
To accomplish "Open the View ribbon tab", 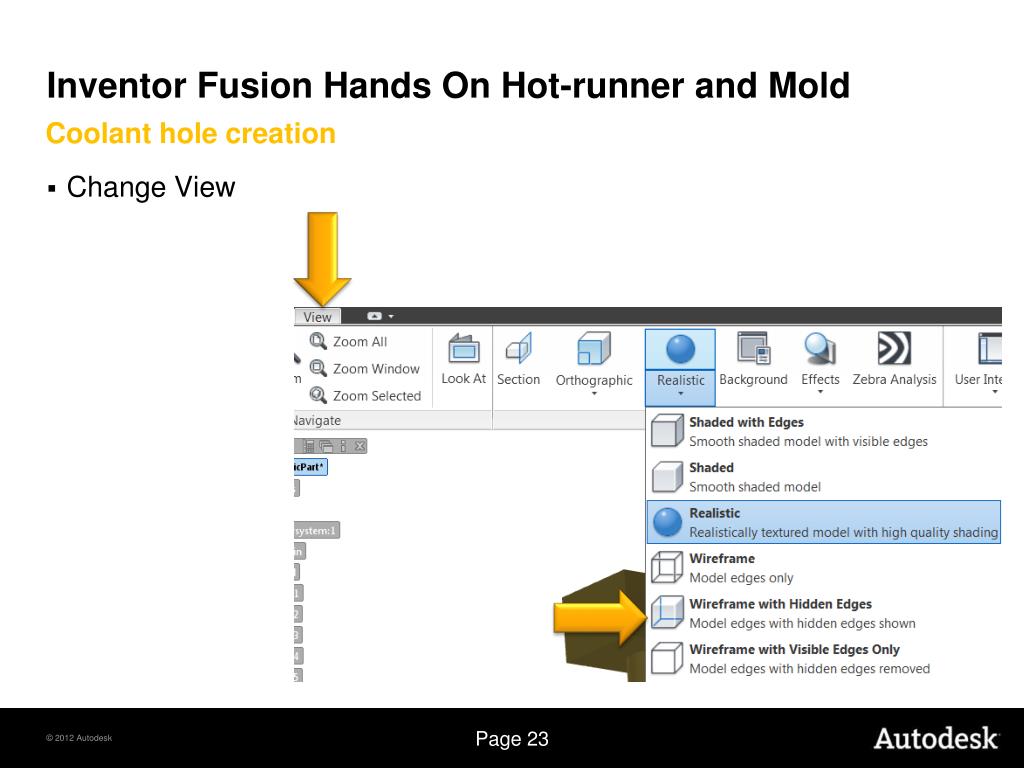I will [317, 317].
